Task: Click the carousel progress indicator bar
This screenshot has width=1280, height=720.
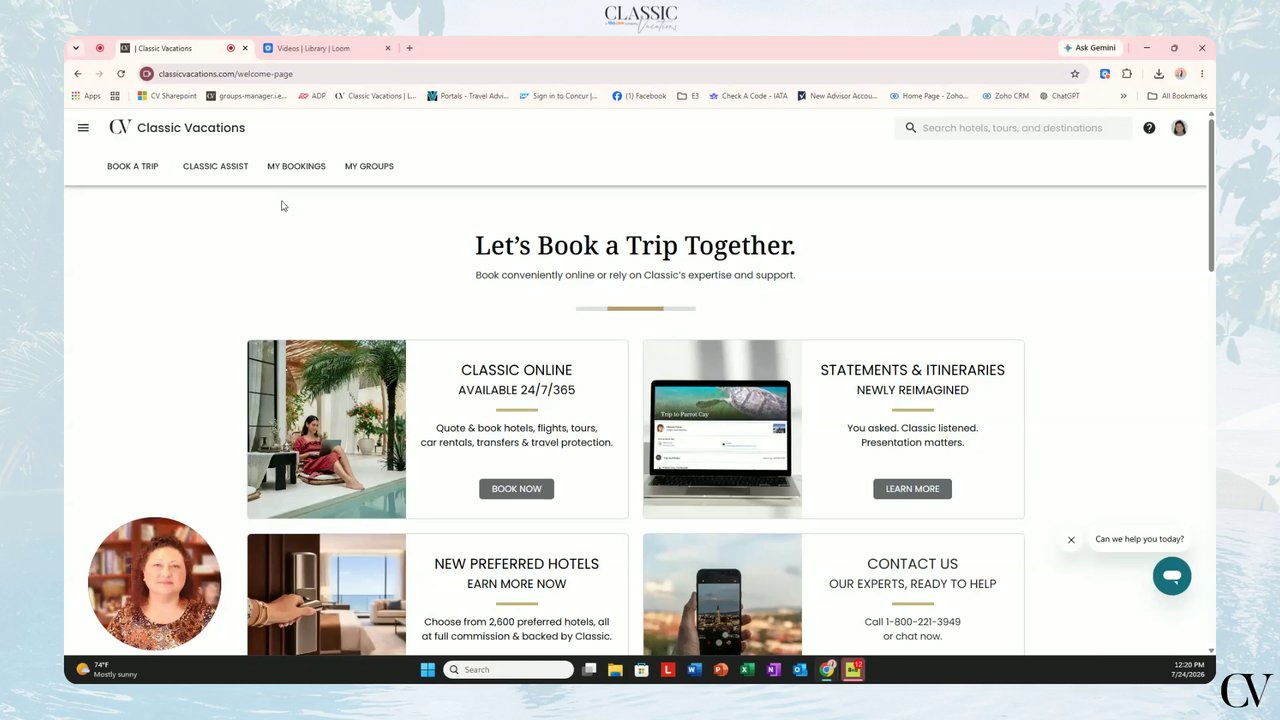Action: [635, 309]
